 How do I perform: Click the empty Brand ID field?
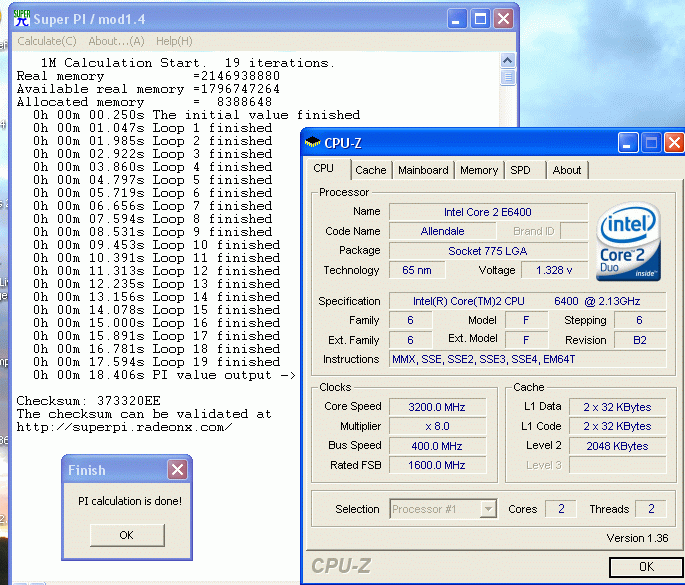point(574,231)
